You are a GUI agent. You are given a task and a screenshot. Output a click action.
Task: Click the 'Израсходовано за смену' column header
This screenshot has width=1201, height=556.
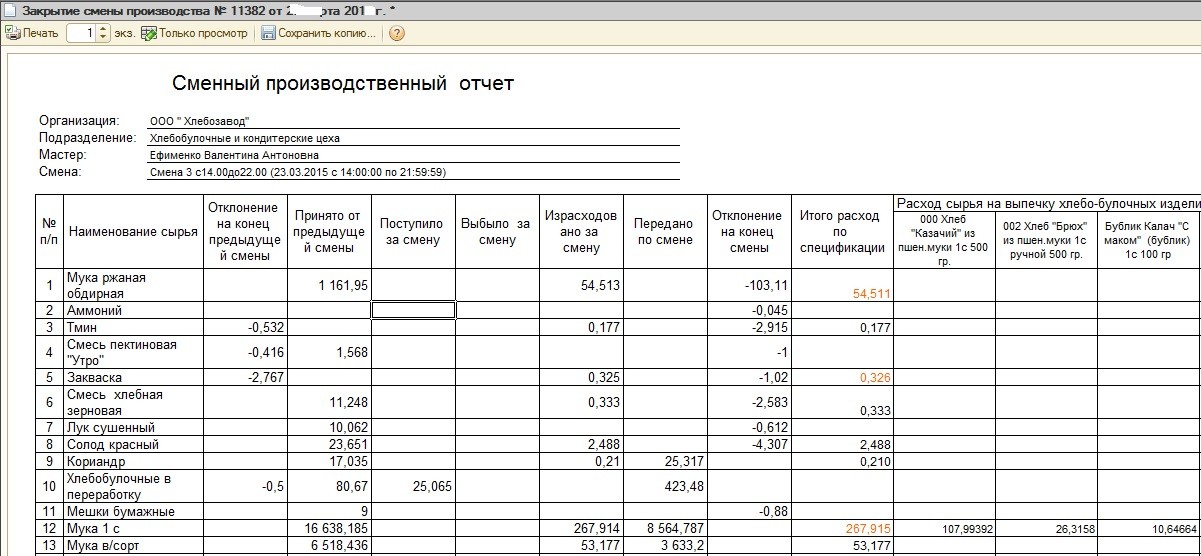point(580,233)
